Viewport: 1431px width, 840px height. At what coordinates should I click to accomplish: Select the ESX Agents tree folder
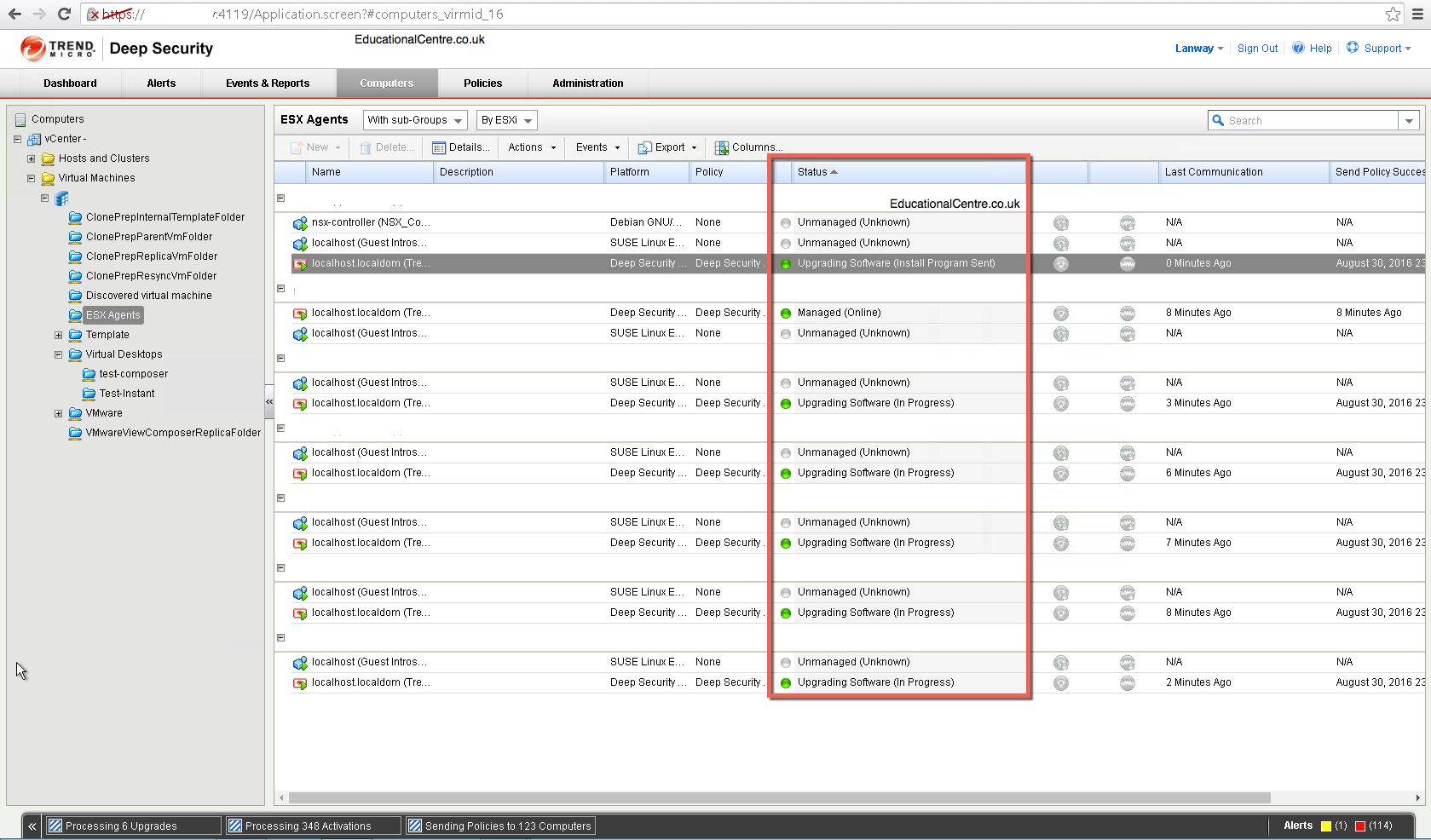click(113, 315)
